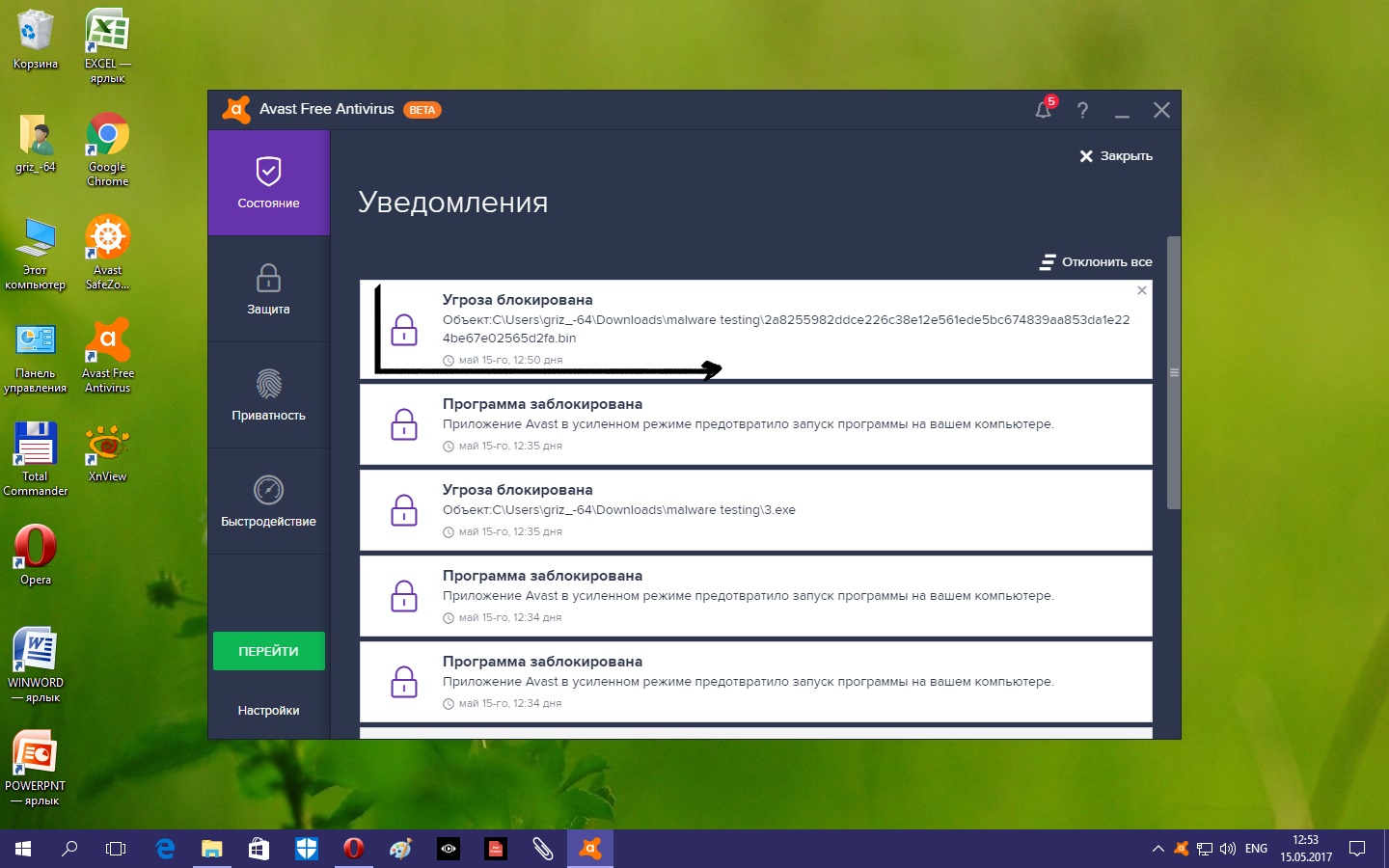Open the volume control in tray
Screen dimensions: 1389x868
click(1228, 849)
